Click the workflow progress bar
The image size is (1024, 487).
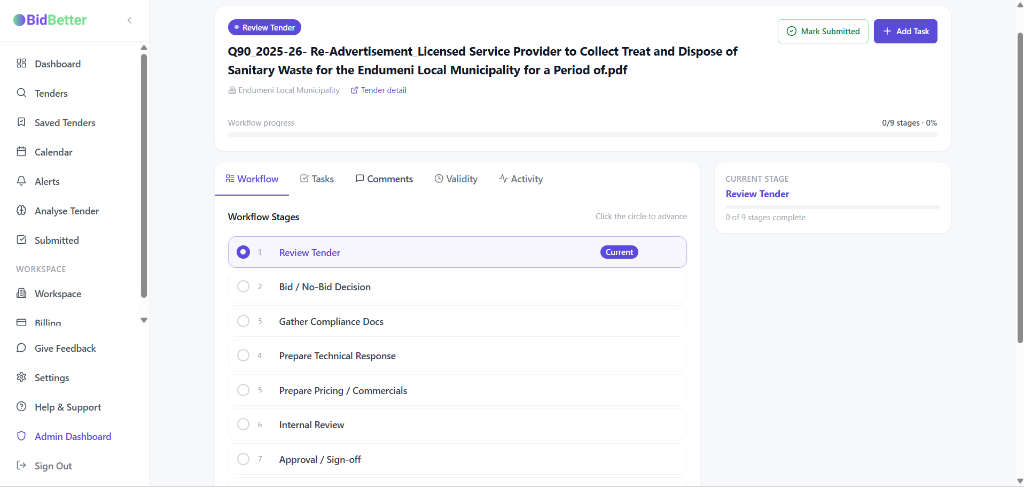click(x=583, y=134)
